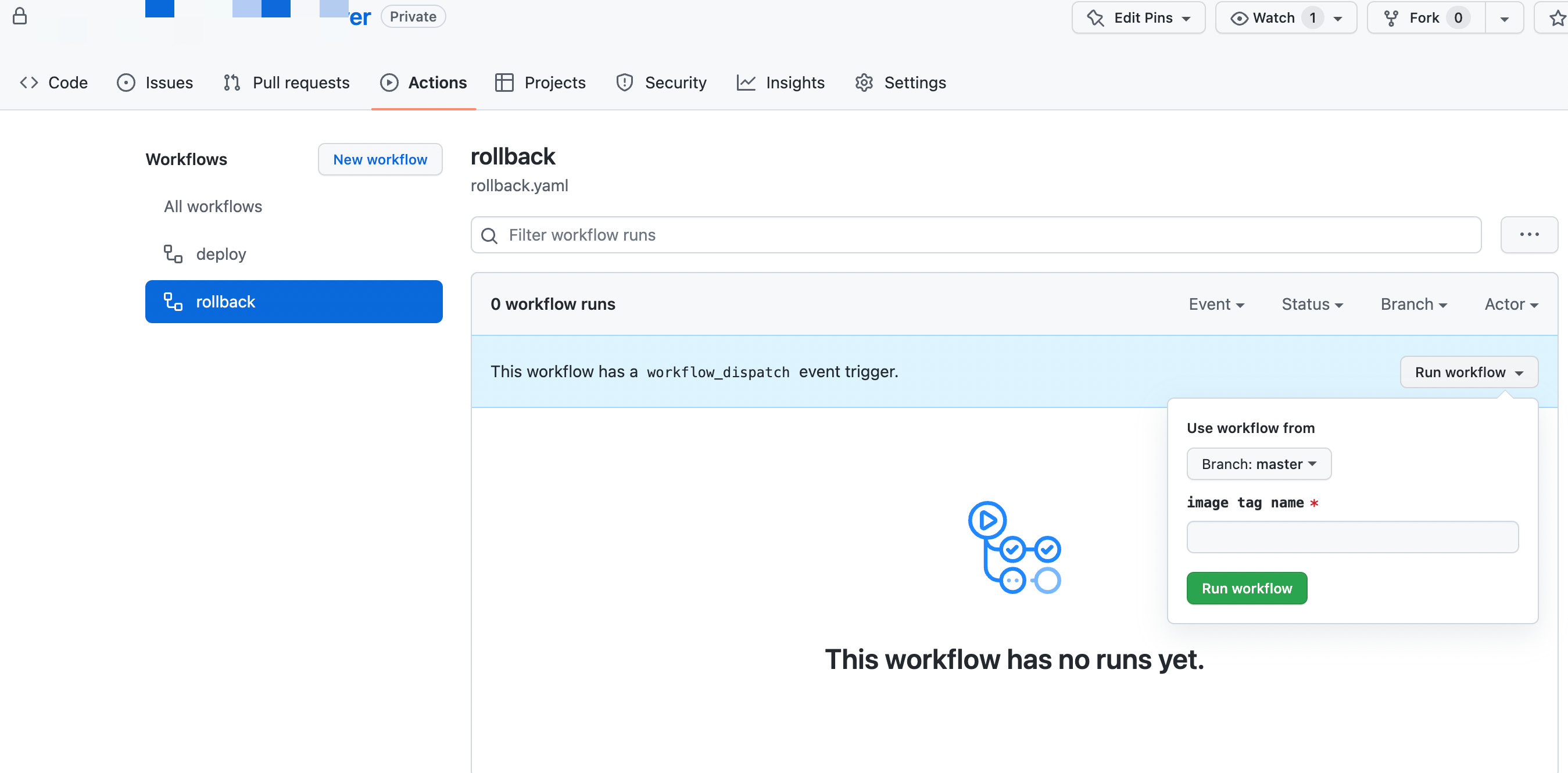
Task: Click the Watch eye icon
Action: 1238,18
